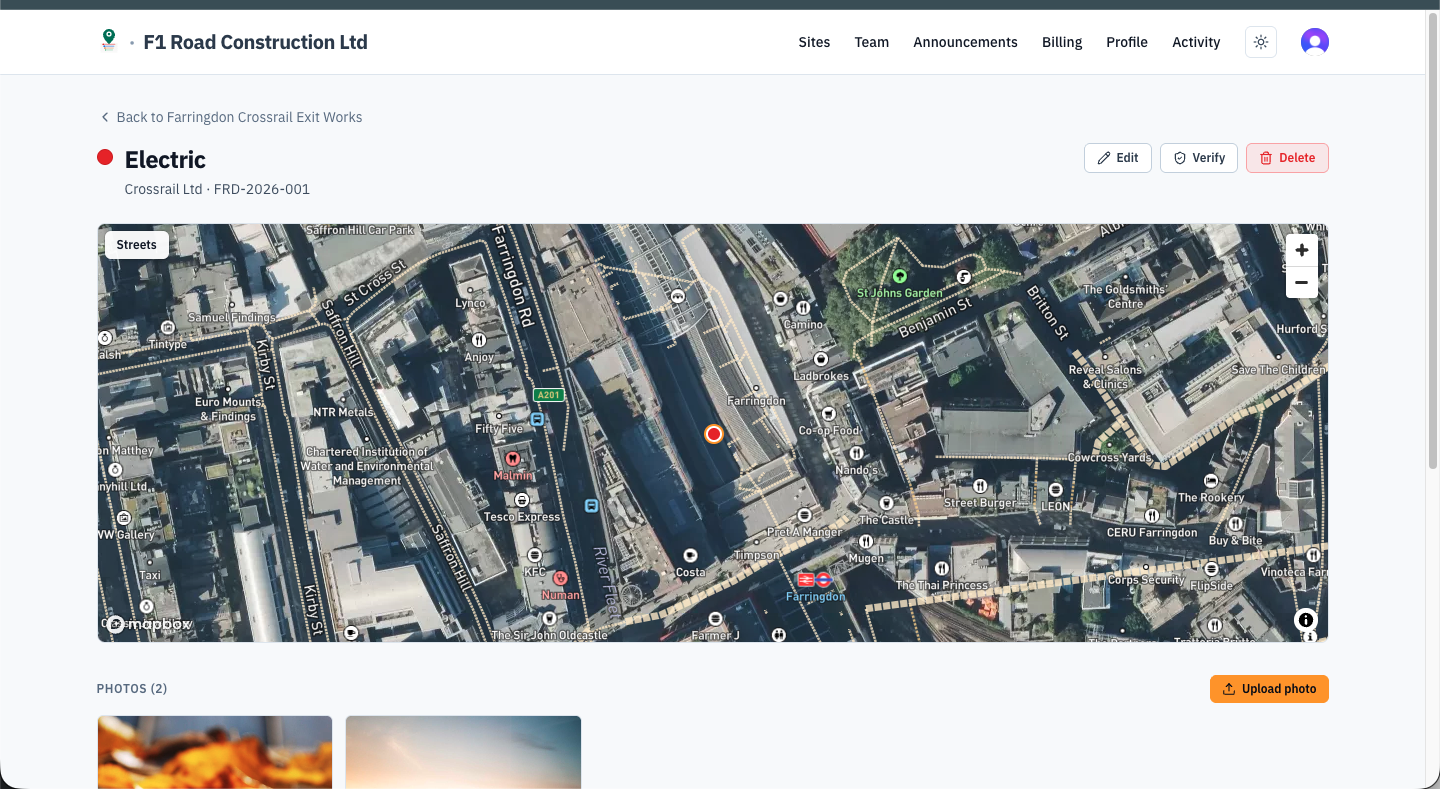Switch map to Streets view
Screen dimensions: 1440x789
(137, 245)
